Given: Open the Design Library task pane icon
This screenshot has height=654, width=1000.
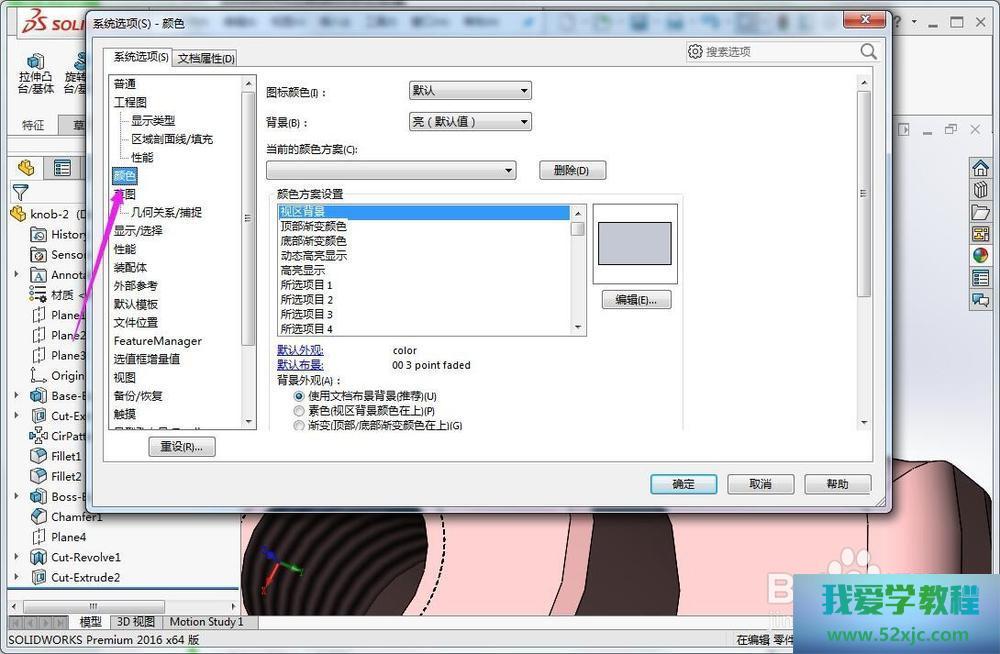Looking at the screenshot, I should [x=980, y=190].
